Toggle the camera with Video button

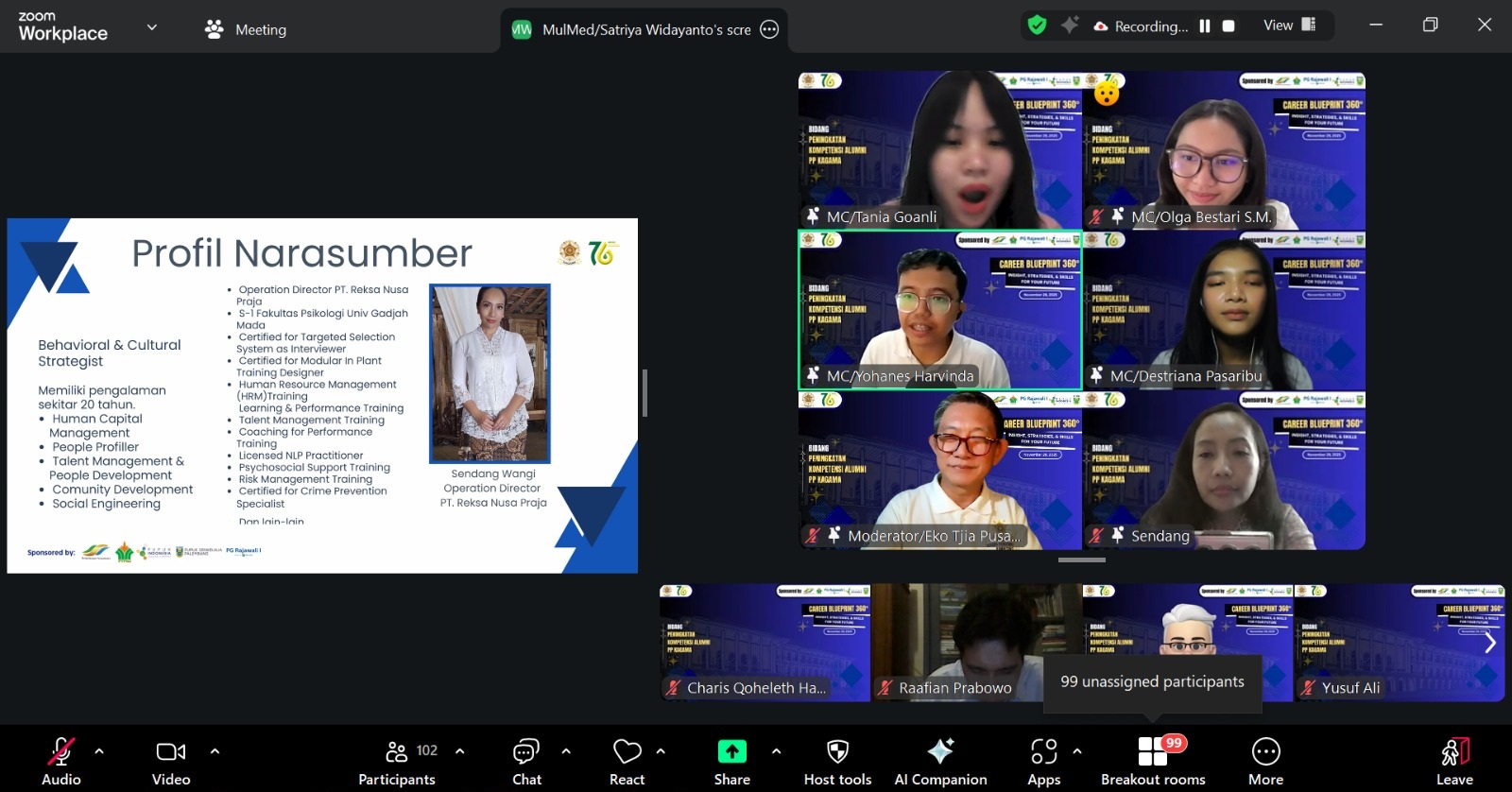pos(171,759)
